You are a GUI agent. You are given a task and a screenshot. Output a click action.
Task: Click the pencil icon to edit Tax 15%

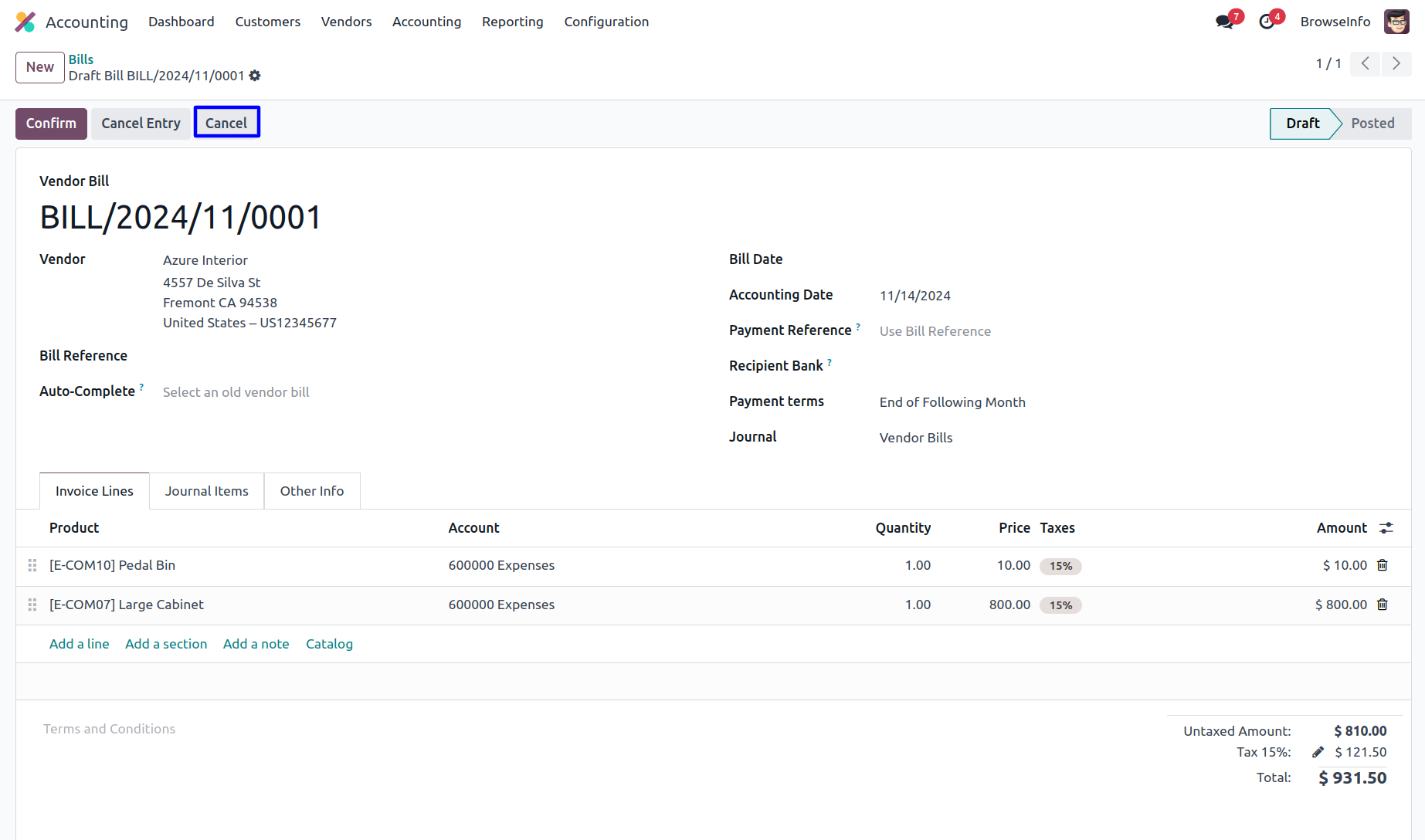[1318, 752]
